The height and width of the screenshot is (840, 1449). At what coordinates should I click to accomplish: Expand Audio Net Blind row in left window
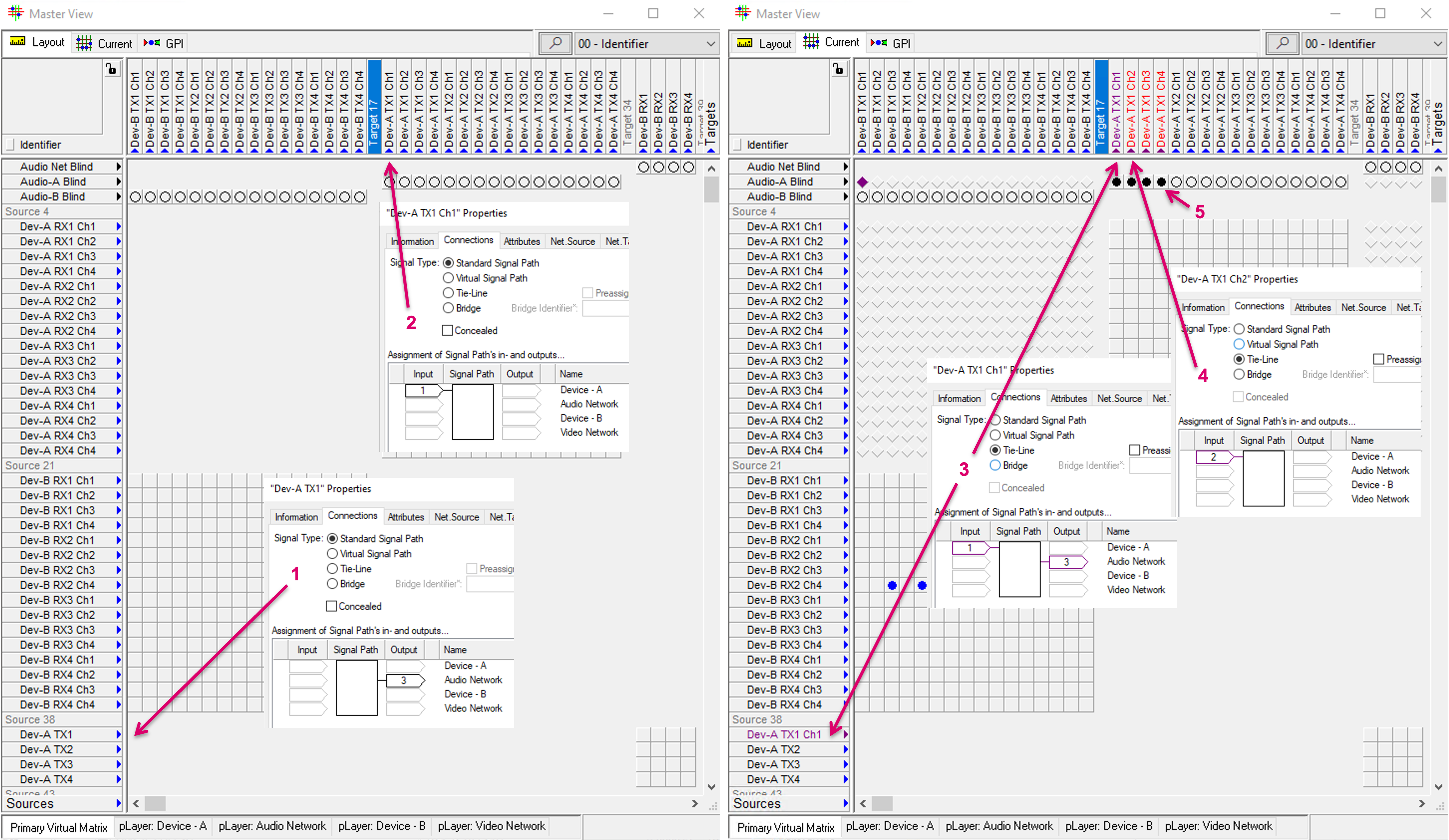click(x=119, y=167)
